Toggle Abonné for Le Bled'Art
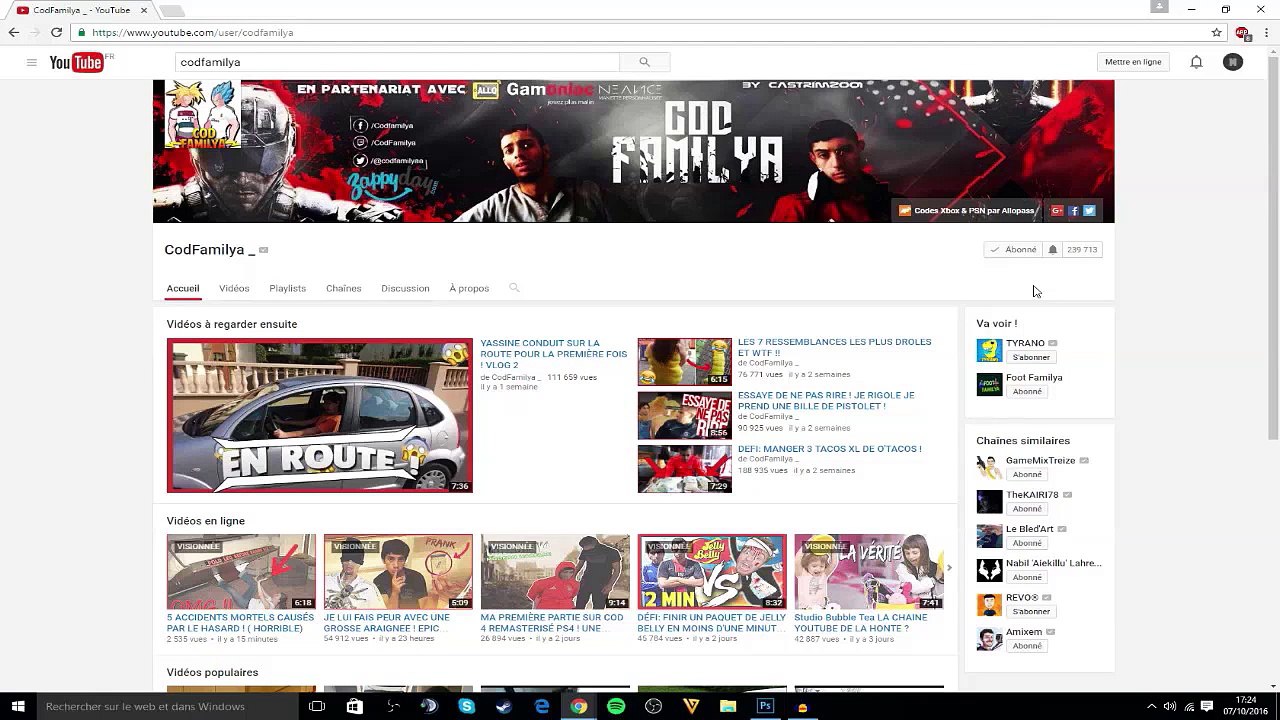This screenshot has height=720, width=1280. [1027, 543]
